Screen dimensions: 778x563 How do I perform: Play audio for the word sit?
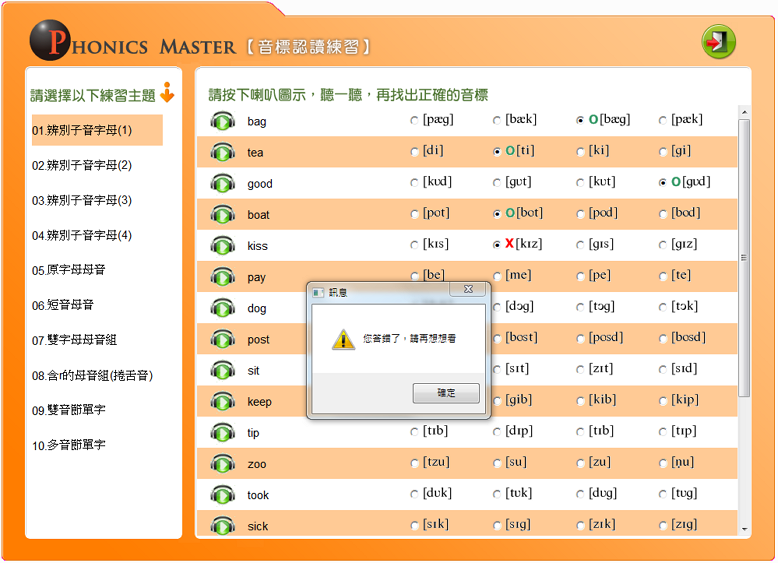point(222,371)
